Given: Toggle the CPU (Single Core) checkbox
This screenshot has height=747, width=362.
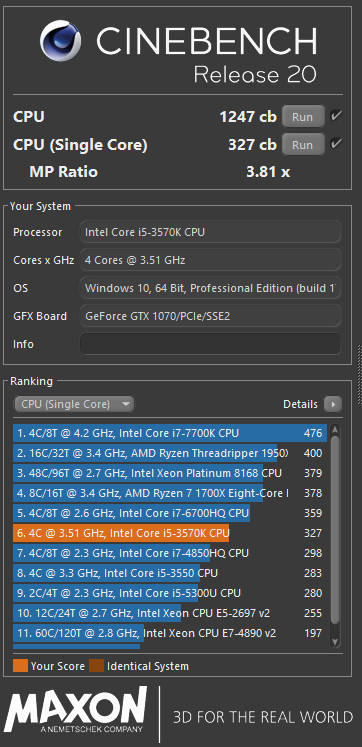Looking at the screenshot, I should (x=336, y=144).
